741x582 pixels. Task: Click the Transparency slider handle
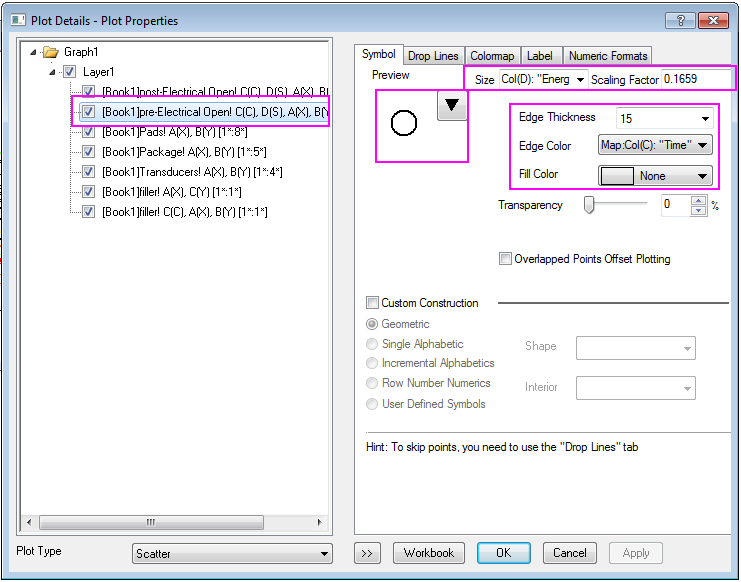[x=589, y=205]
